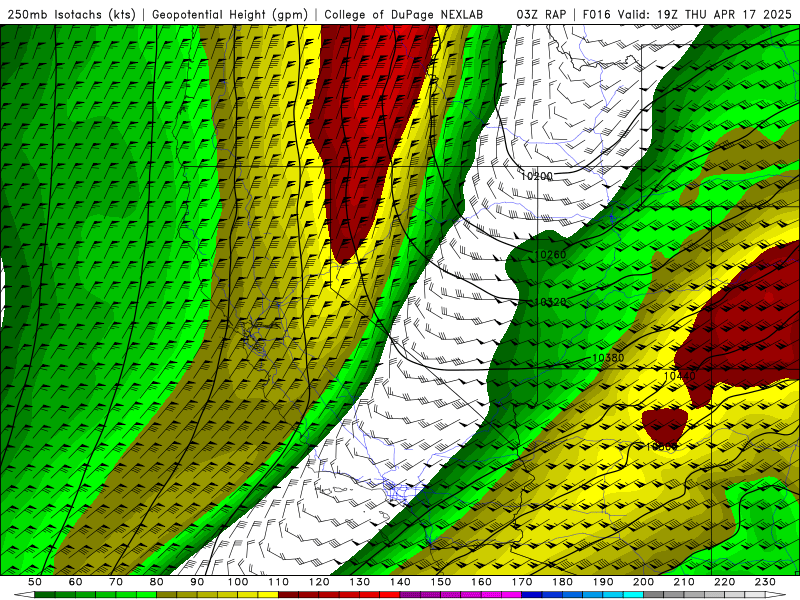Click the 'Geopotential Height (gpm)' header text

pos(230,15)
